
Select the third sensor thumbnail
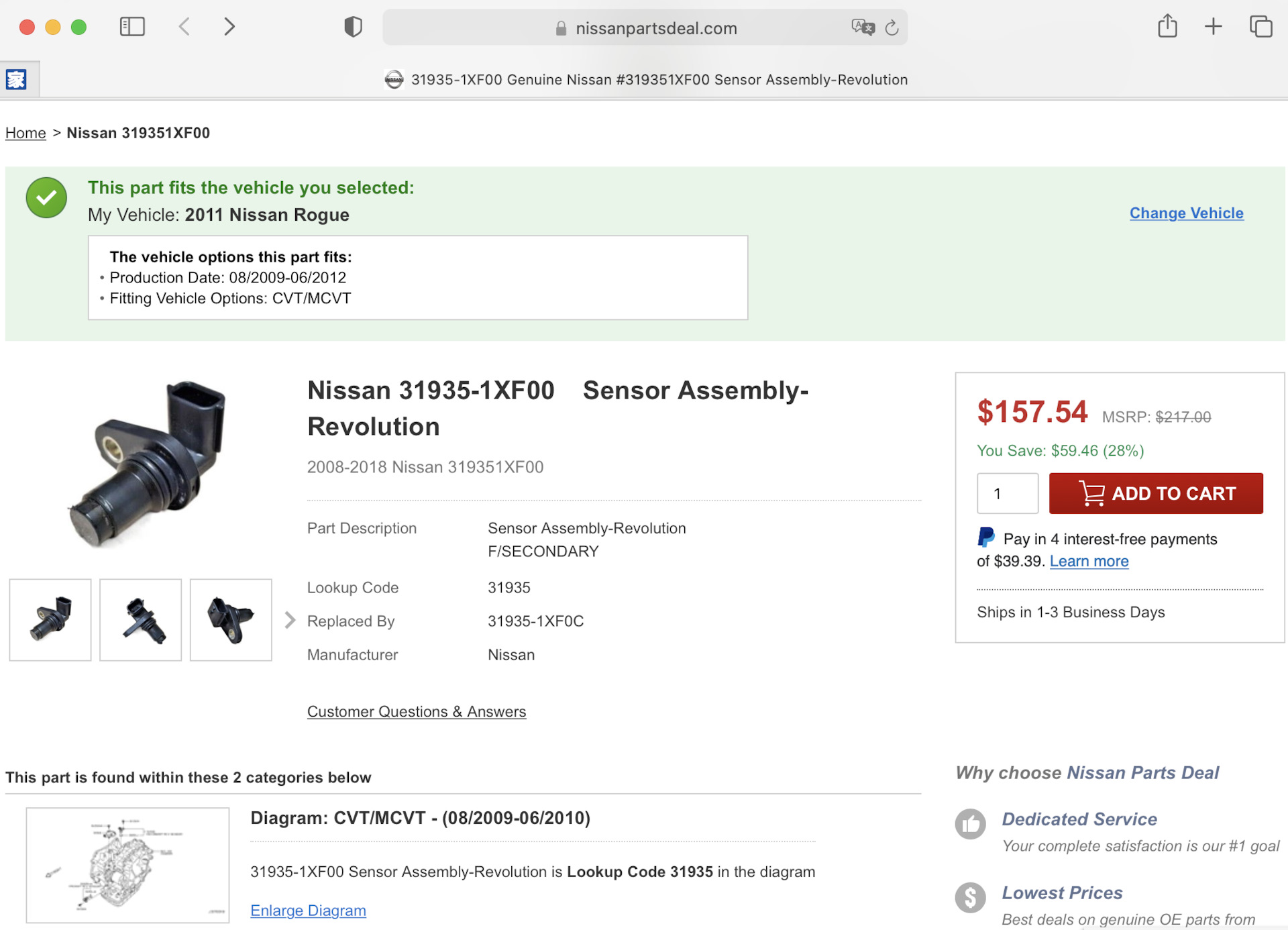point(231,619)
